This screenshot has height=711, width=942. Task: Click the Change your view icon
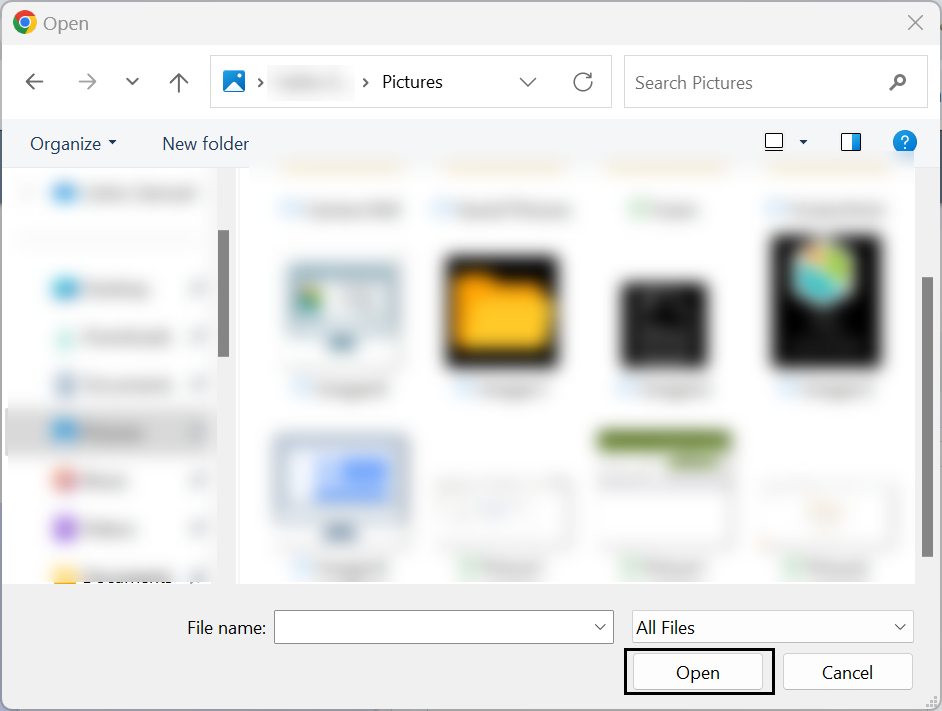pyautogui.click(x=773, y=142)
